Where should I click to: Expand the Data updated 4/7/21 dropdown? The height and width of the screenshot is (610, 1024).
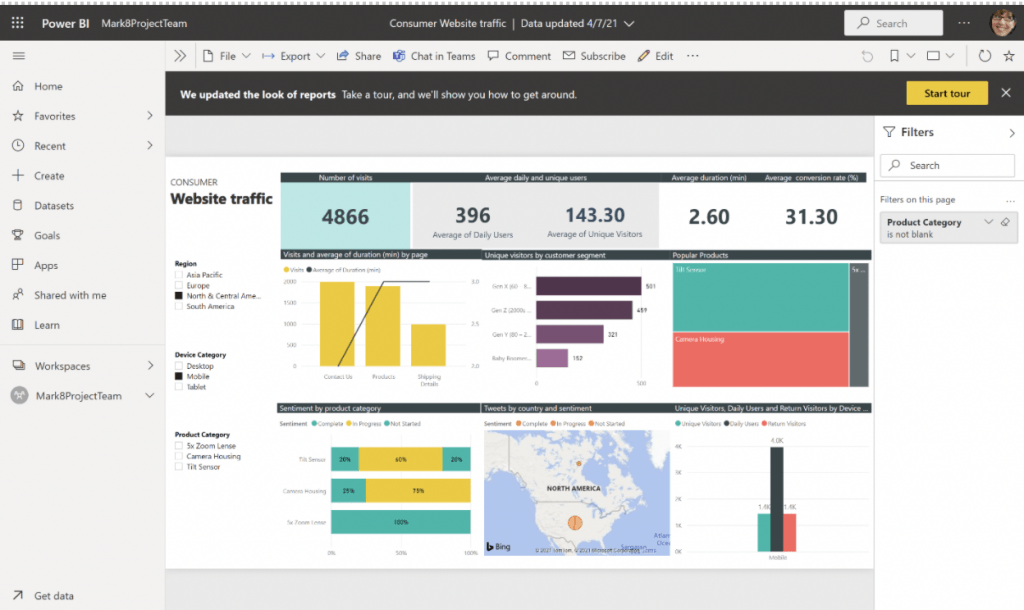pyautogui.click(x=629, y=24)
